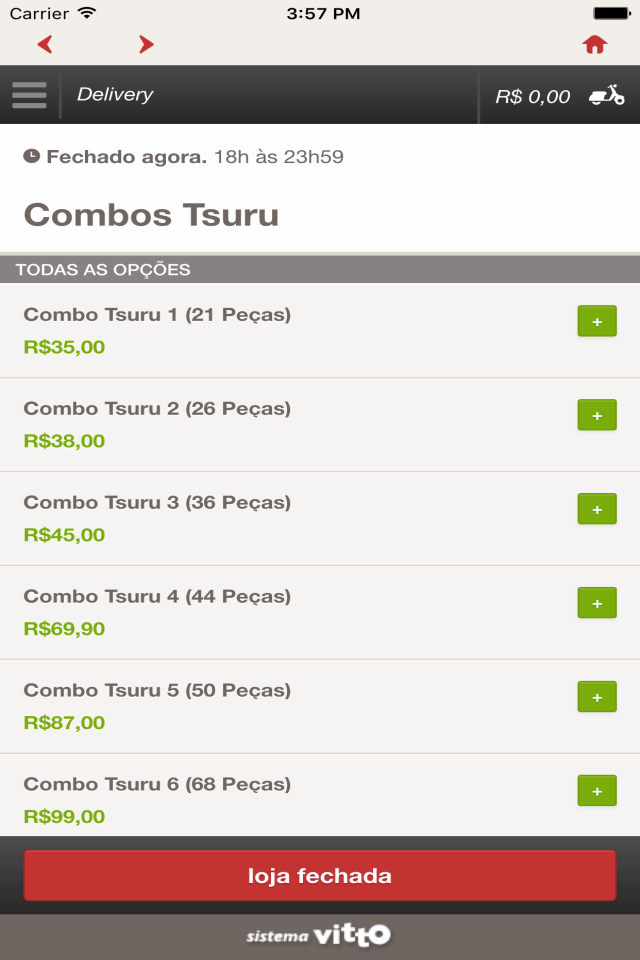Add Combo Tsuru 1 with plus button
This screenshot has height=960, width=640.
tap(597, 321)
